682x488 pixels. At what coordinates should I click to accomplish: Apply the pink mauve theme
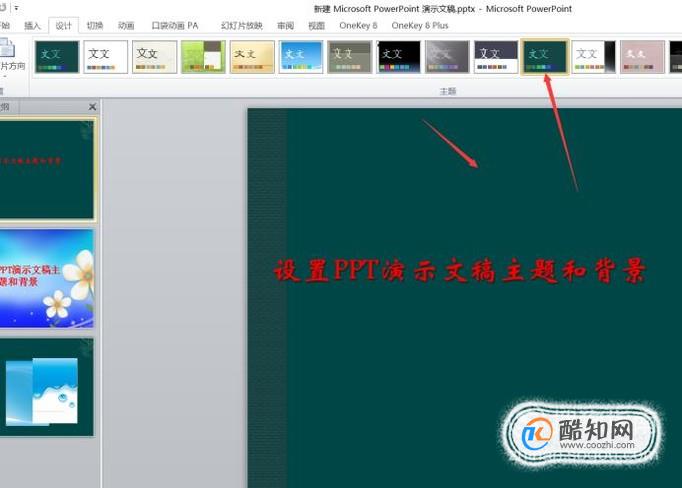[642, 57]
